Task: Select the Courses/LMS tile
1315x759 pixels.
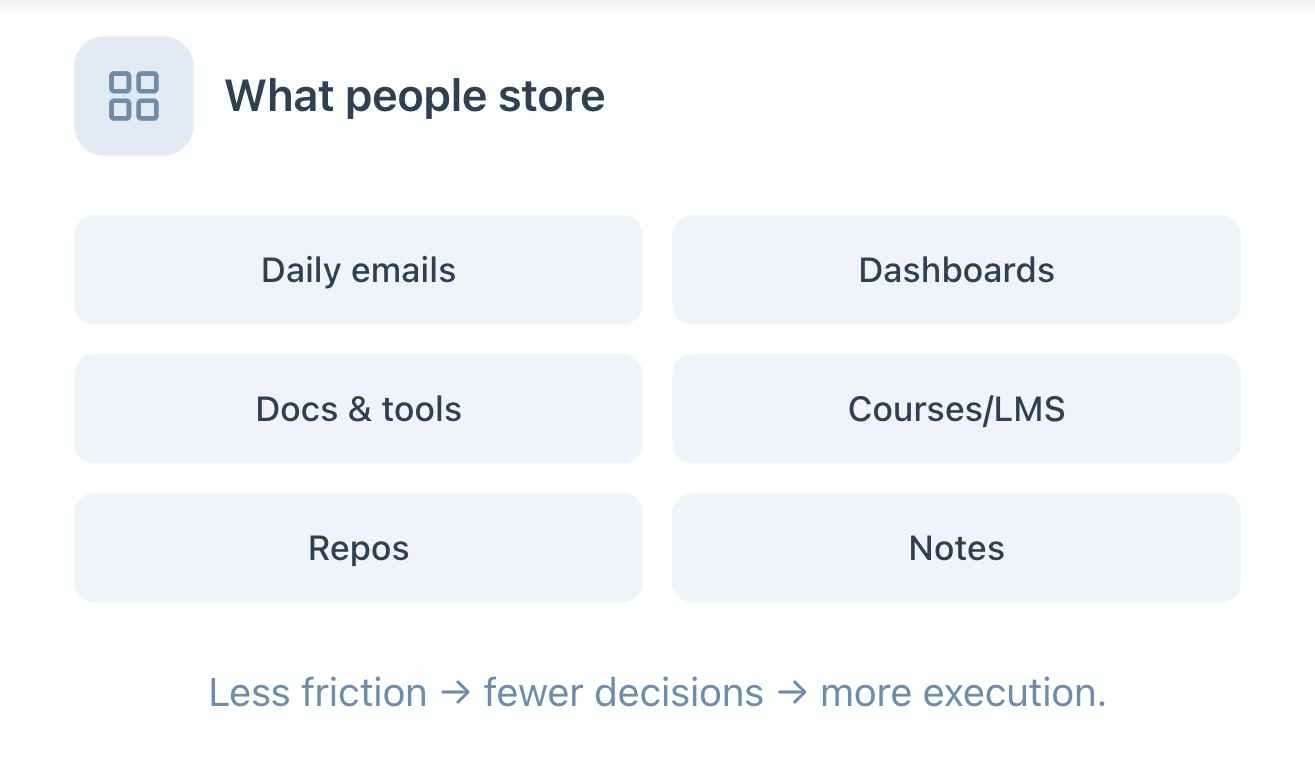Action: pyautogui.click(x=956, y=409)
